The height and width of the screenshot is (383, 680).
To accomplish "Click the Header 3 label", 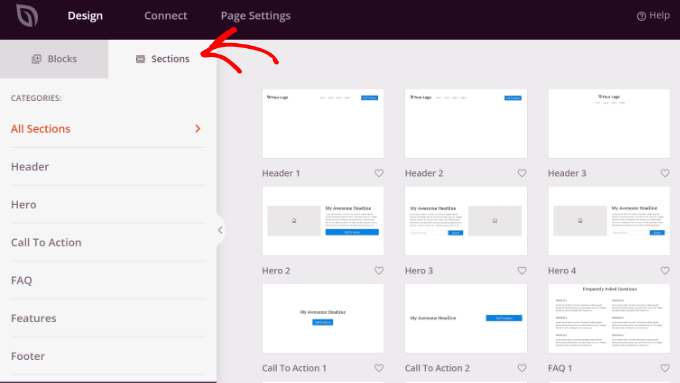I will click(x=567, y=173).
